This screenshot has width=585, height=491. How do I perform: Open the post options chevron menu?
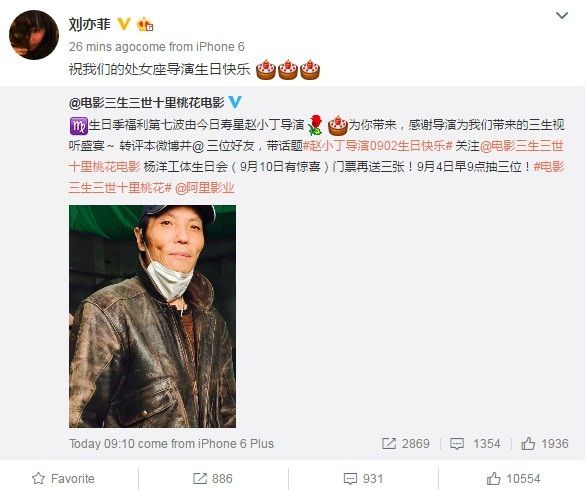[x=561, y=16]
